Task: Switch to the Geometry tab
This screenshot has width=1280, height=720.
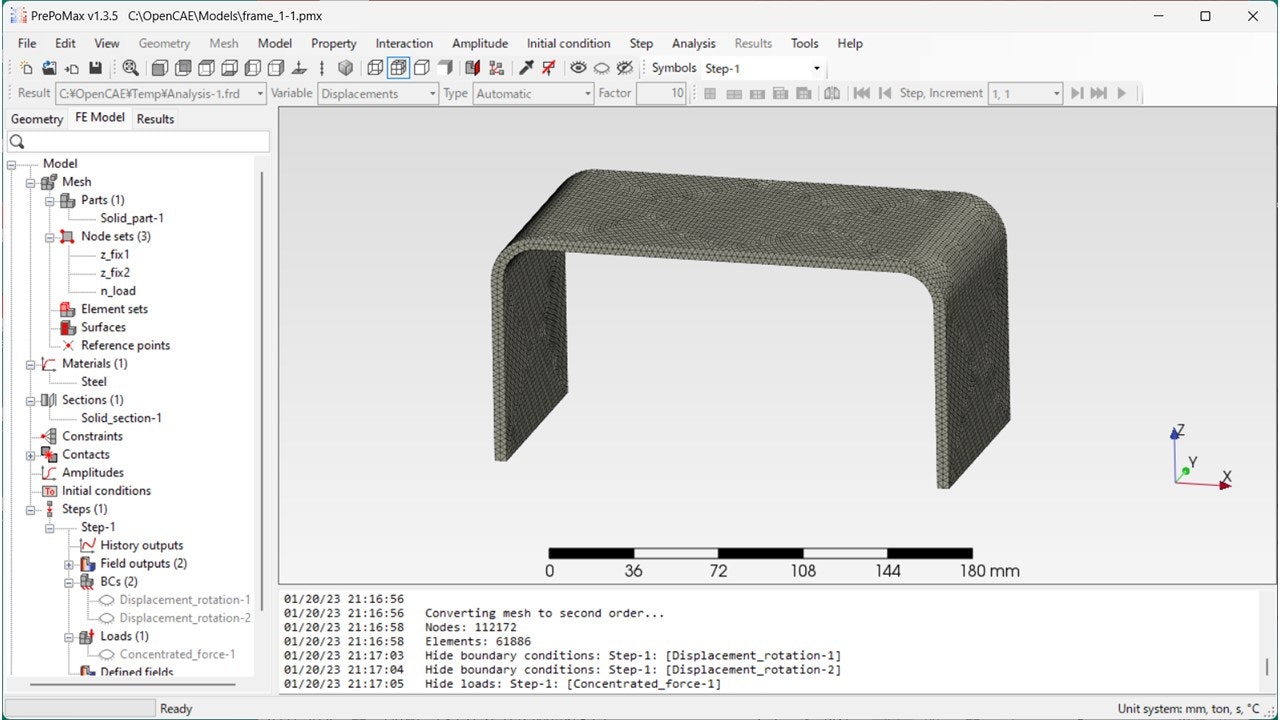Action: tap(37, 119)
